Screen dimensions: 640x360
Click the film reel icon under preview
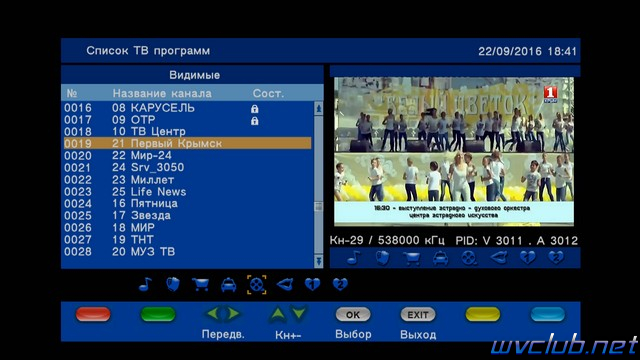469,258
